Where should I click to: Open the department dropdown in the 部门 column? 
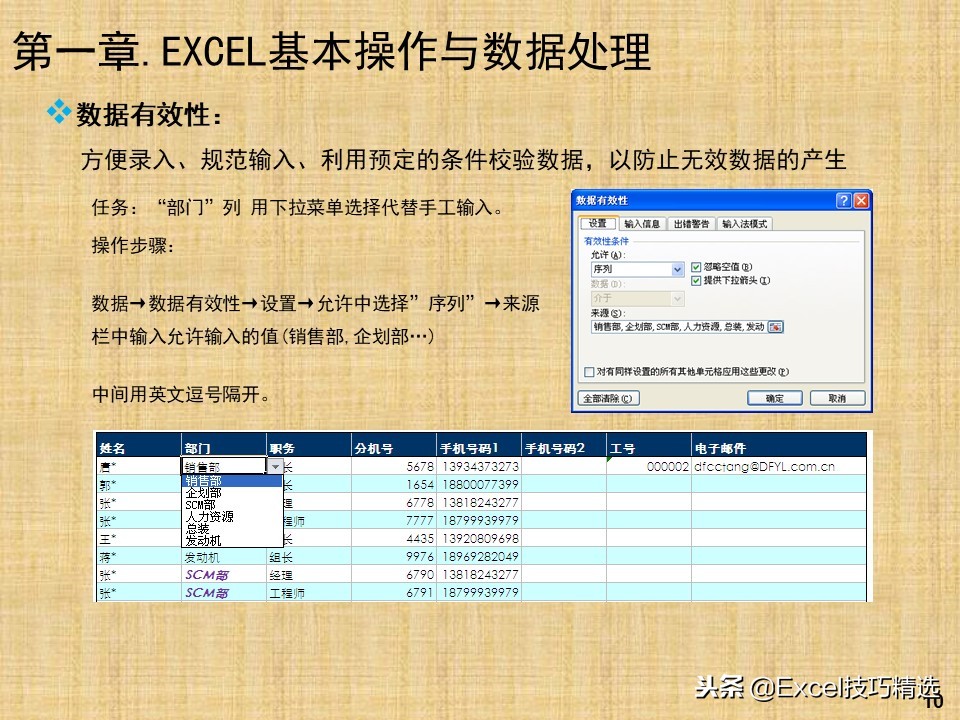275,466
